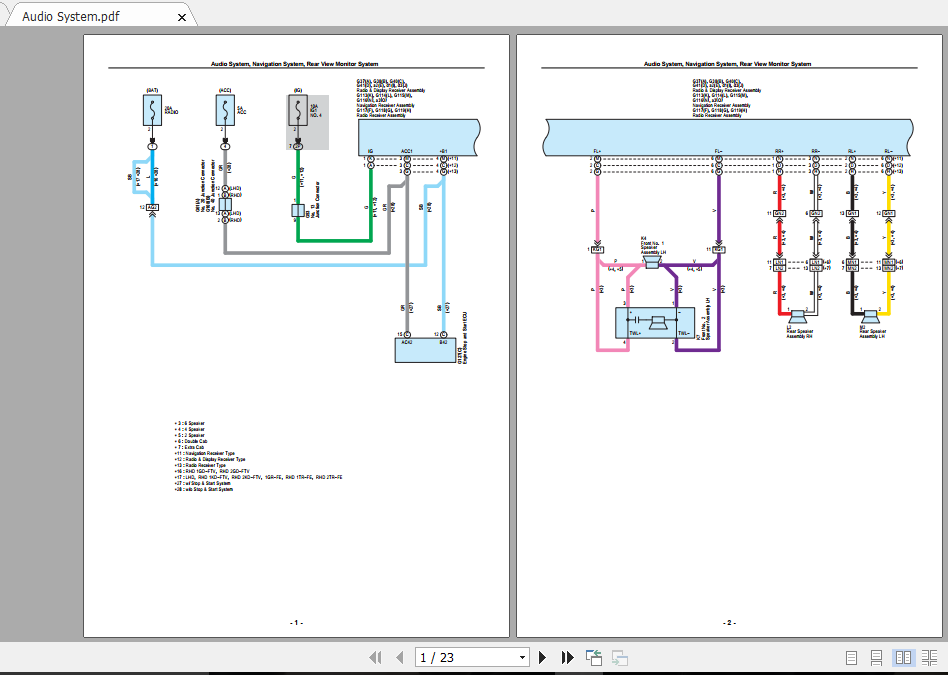This screenshot has height=675, width=948.
Task: Go to the first page
Action: (376, 657)
